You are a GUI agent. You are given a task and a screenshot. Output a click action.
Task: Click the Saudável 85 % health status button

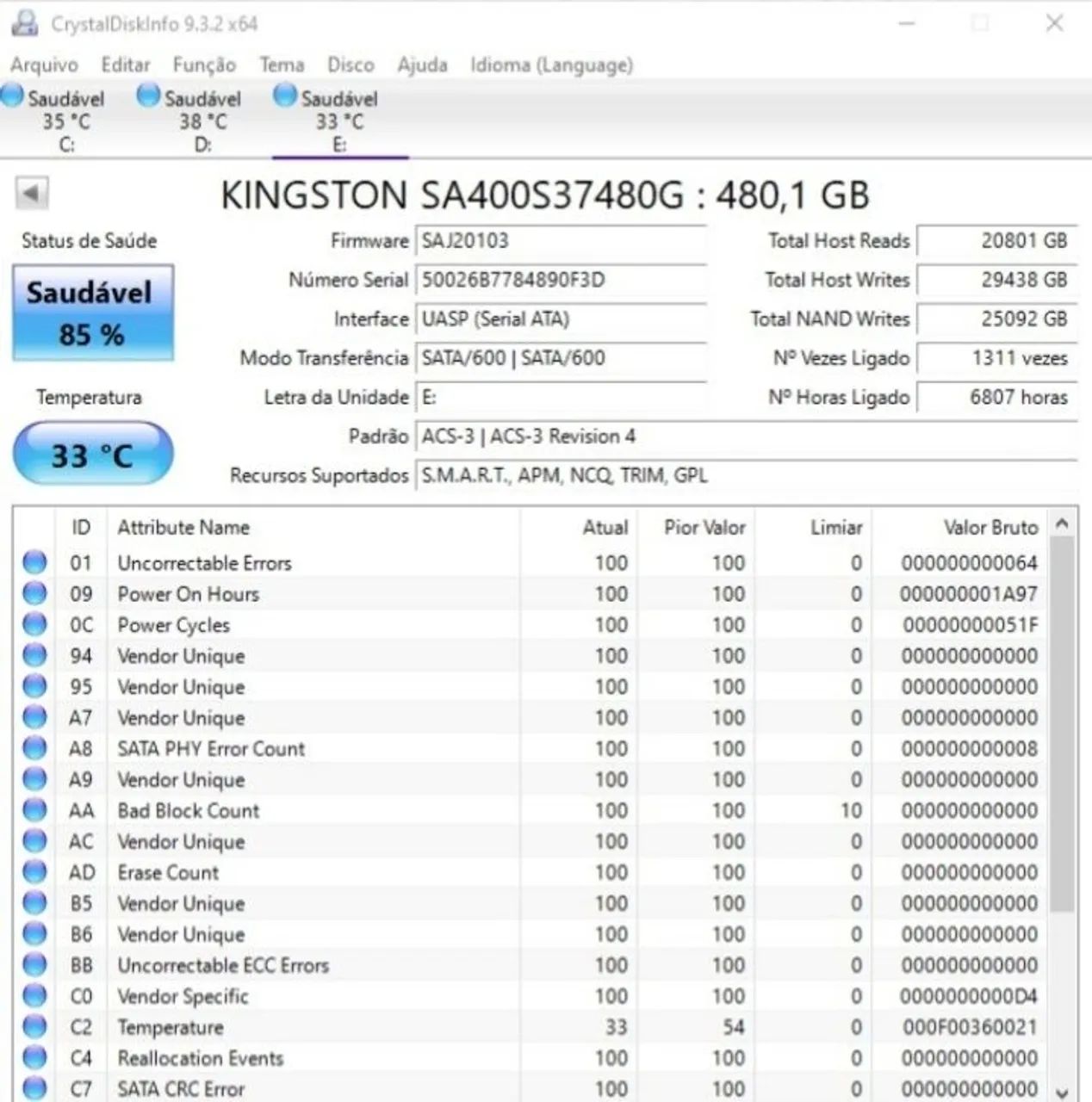[93, 313]
